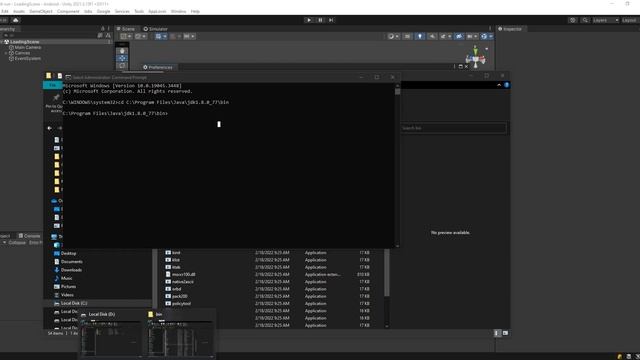640x360 pixels.
Task: Click the Explorer help icon
Action: pyautogui.click(x=507, y=85)
